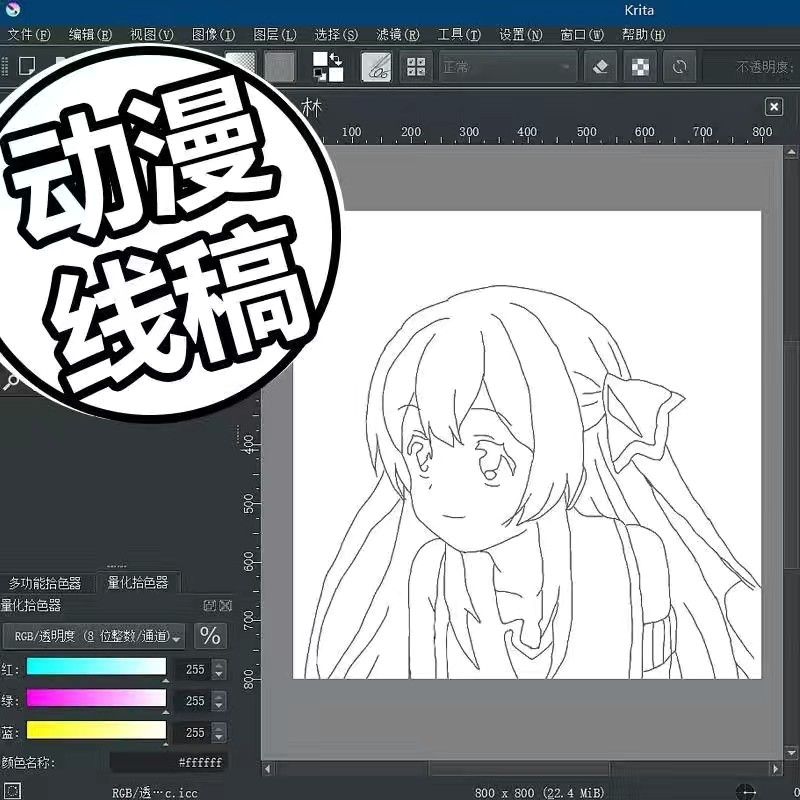Image resolution: width=800 pixels, height=800 pixels.
Task: Decrease the 红 value with the down arrow
Action: [x=219, y=674]
